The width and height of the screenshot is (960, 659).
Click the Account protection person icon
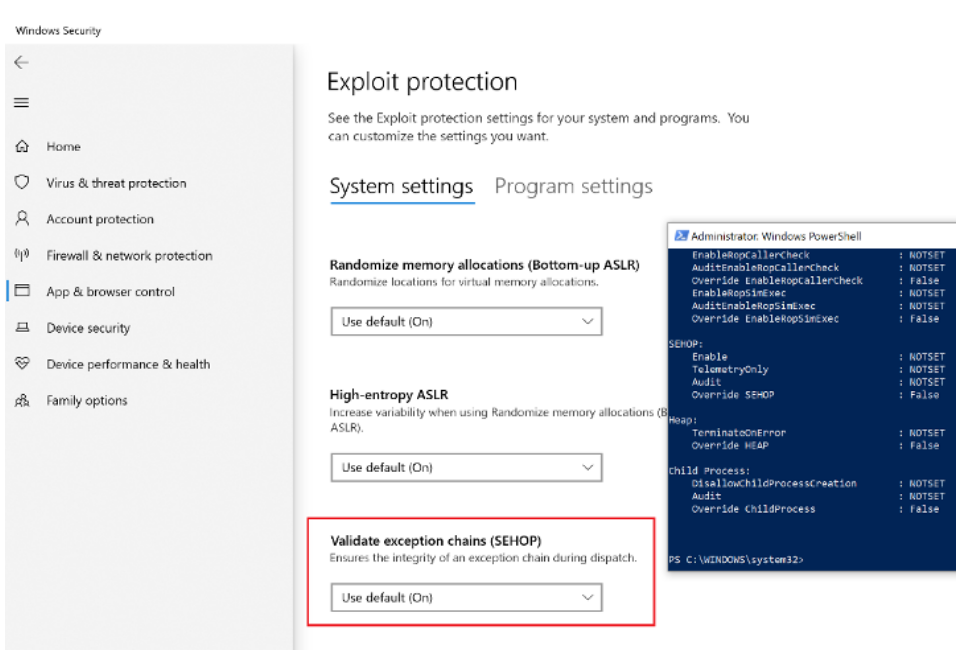click(21, 219)
